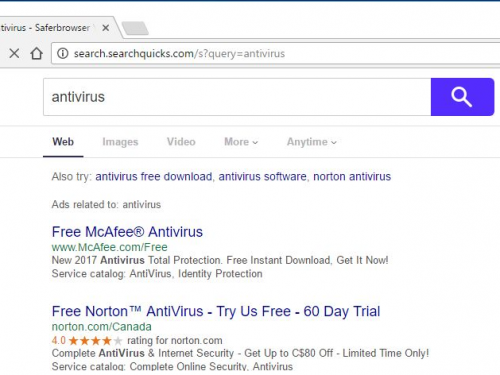
Task: Open Free Norton AntiVirus 60 Day Trial result
Action: [x=216, y=311]
